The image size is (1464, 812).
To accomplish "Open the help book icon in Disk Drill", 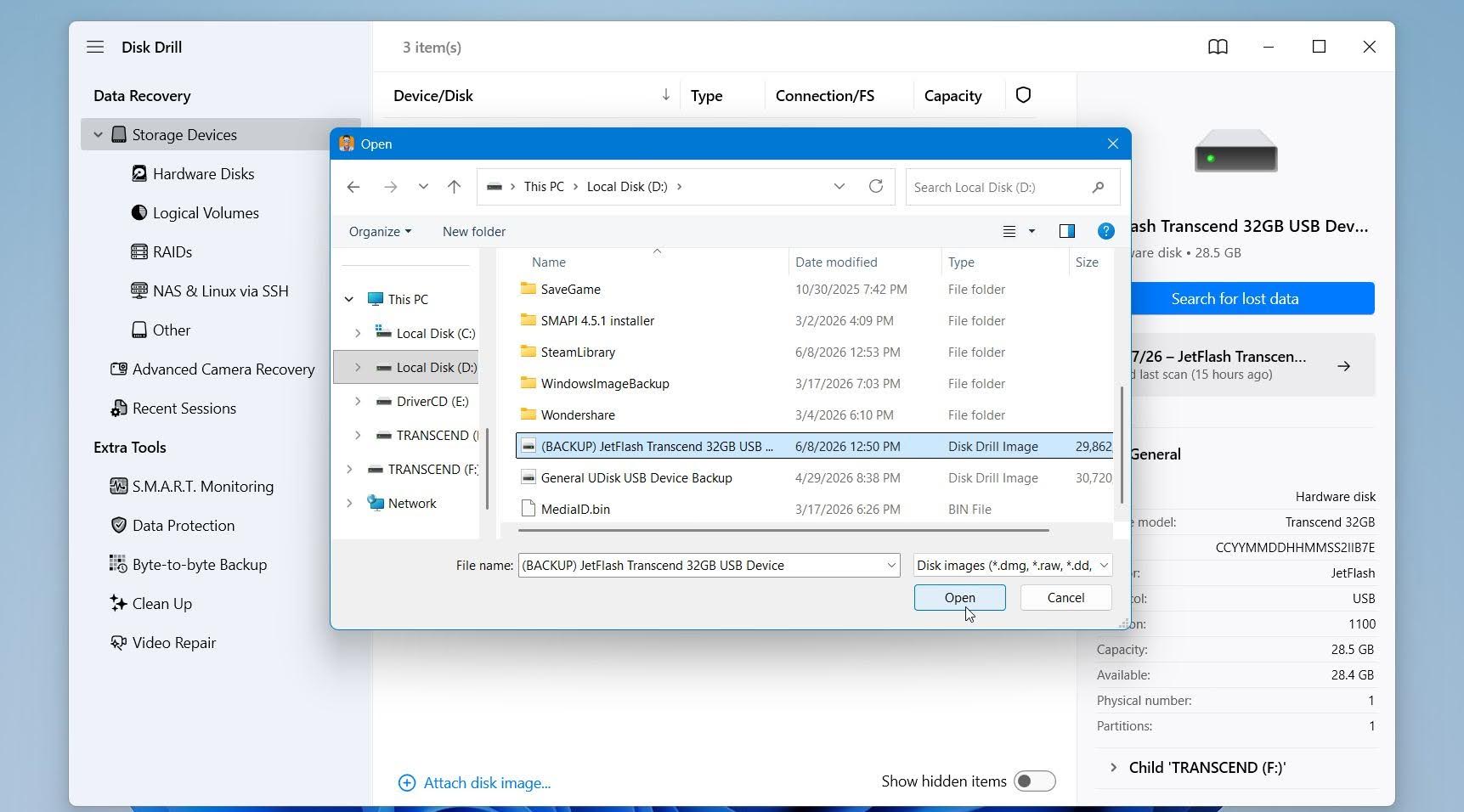I will (x=1218, y=47).
